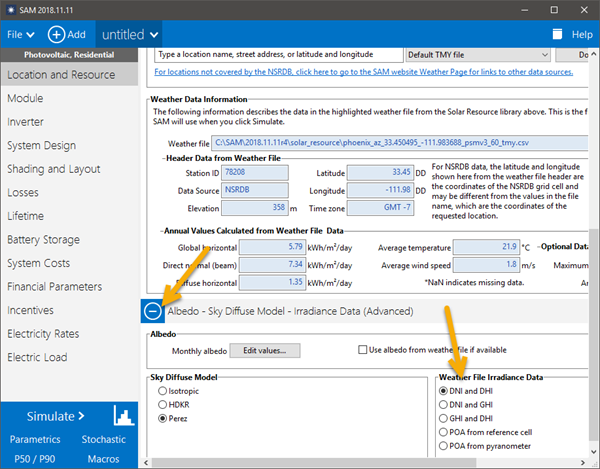Viewport: 600px width, 469px height.
Task: Open the P50 / P90 simulations
Action: [35, 456]
